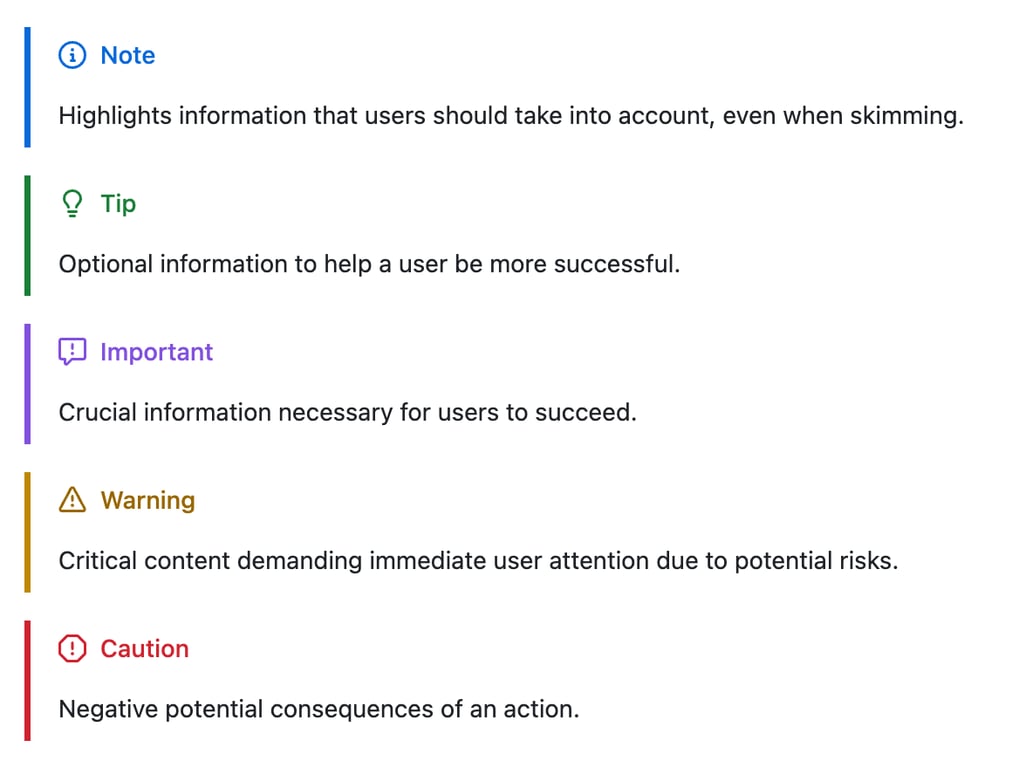Click the red Caution heading label
The width and height of the screenshot is (1019, 768).
[x=145, y=648]
